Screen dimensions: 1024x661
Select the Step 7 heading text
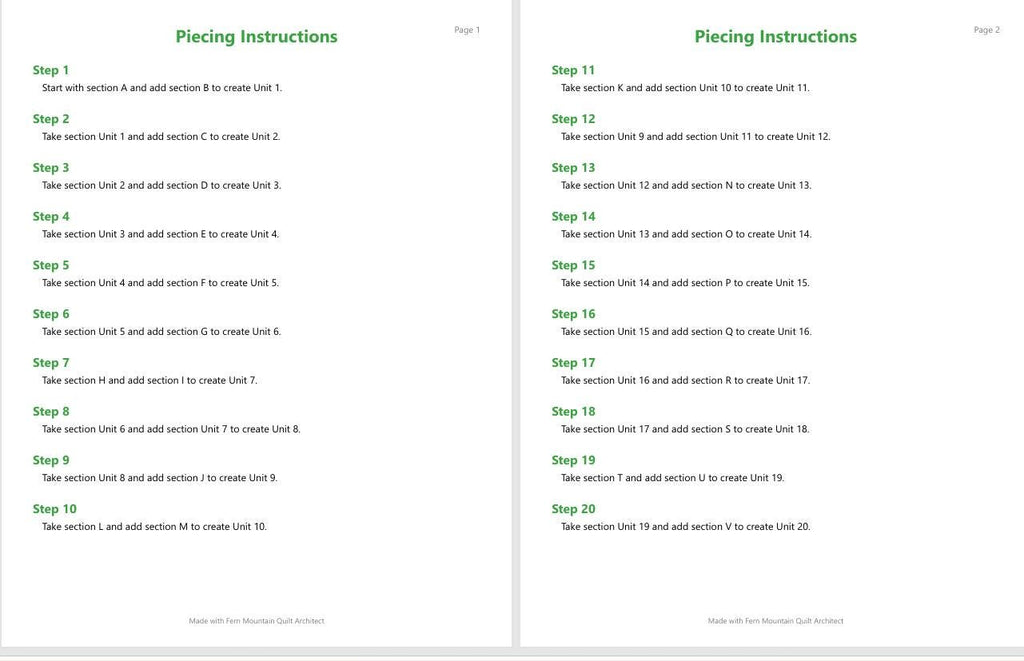pyautogui.click(x=51, y=363)
